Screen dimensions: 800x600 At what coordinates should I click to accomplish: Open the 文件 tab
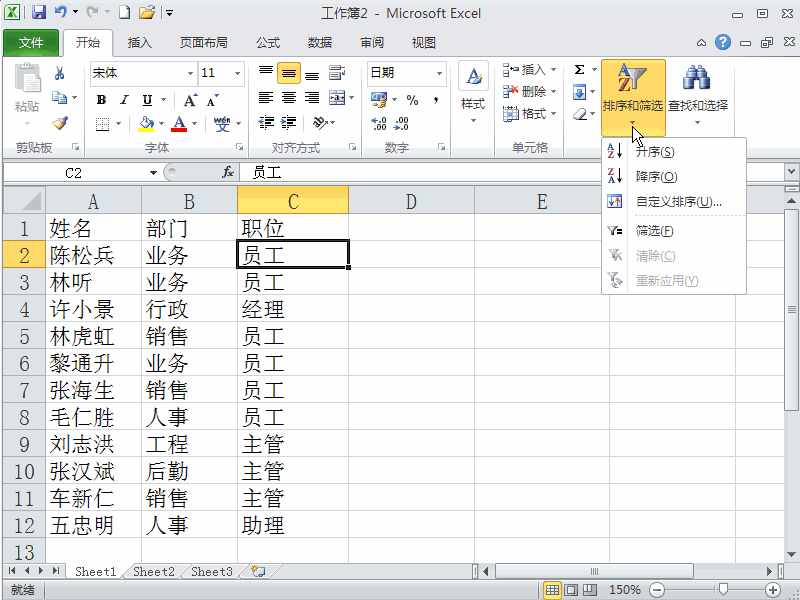tap(31, 43)
